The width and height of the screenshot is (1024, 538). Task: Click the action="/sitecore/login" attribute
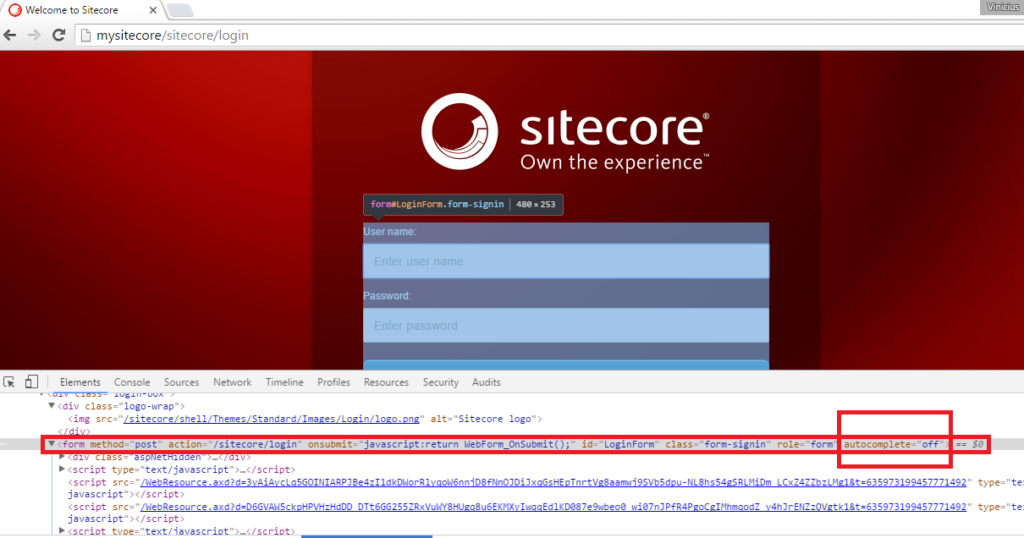pyautogui.click(x=235, y=444)
